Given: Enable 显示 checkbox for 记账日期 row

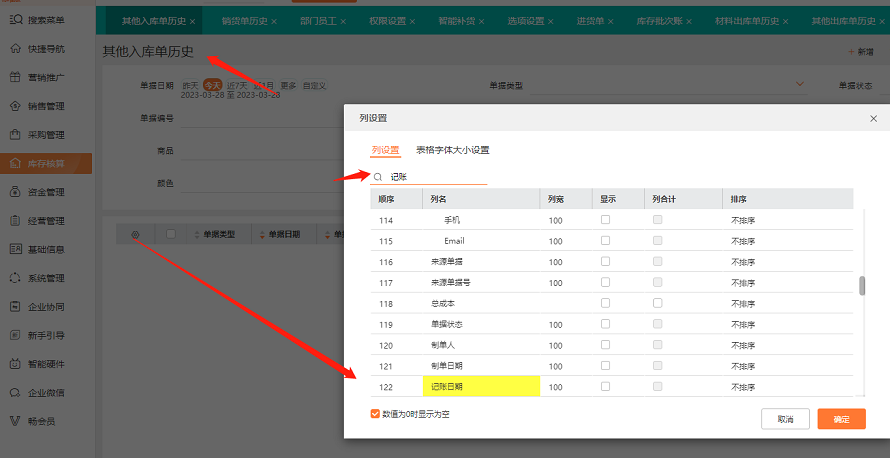Looking at the screenshot, I should (606, 386).
